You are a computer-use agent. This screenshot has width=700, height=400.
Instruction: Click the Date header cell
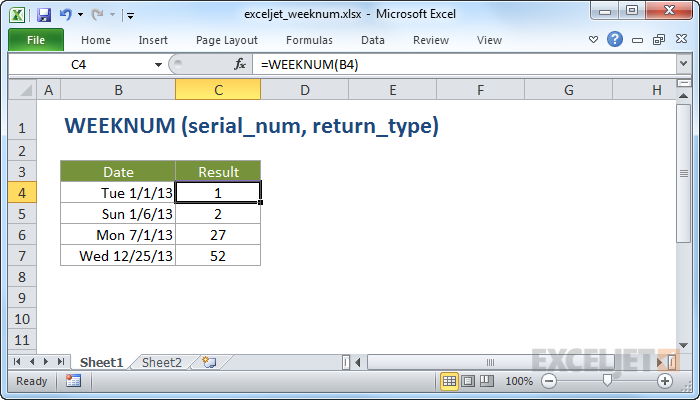pos(118,172)
